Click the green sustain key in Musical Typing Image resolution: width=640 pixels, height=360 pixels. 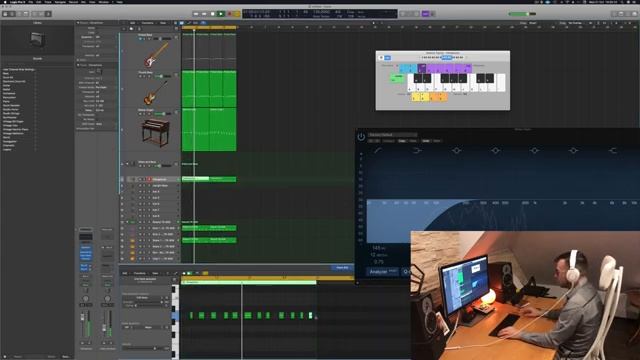[x=397, y=78]
